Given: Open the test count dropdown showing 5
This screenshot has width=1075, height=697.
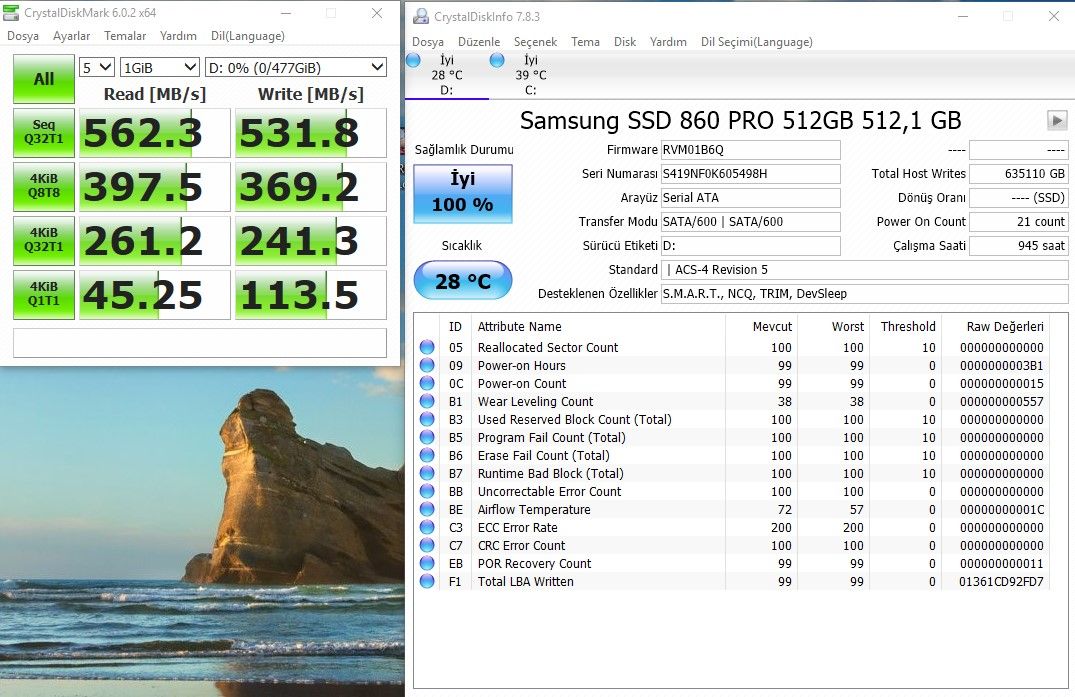Looking at the screenshot, I should (x=95, y=66).
